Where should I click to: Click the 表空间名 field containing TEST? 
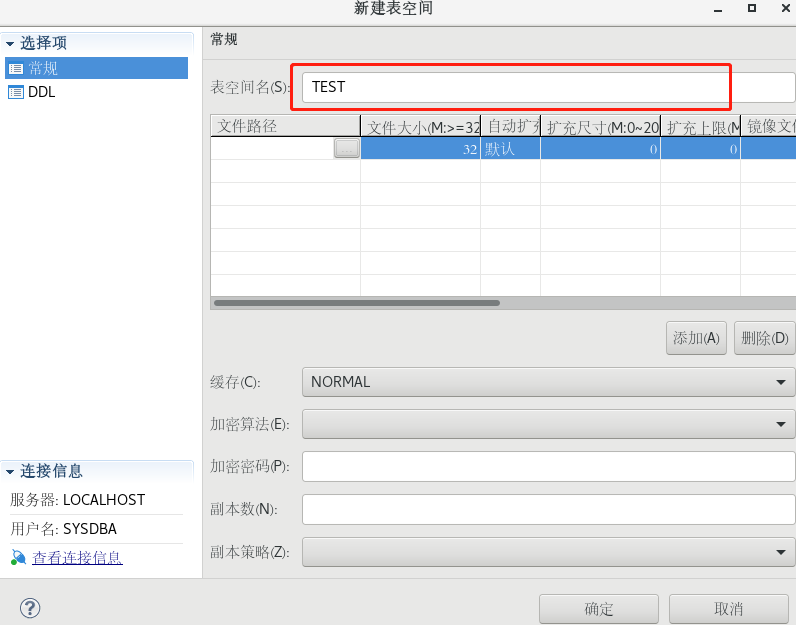coord(548,87)
